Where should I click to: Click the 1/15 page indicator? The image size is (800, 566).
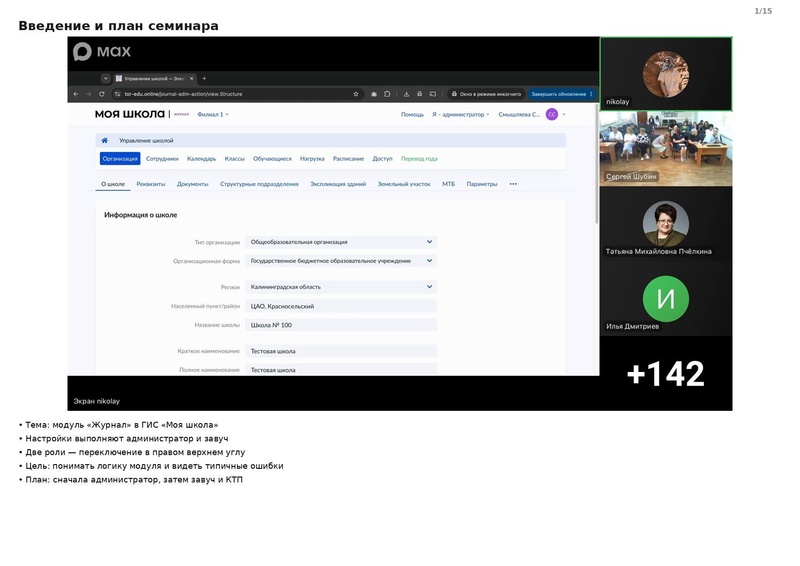click(763, 11)
